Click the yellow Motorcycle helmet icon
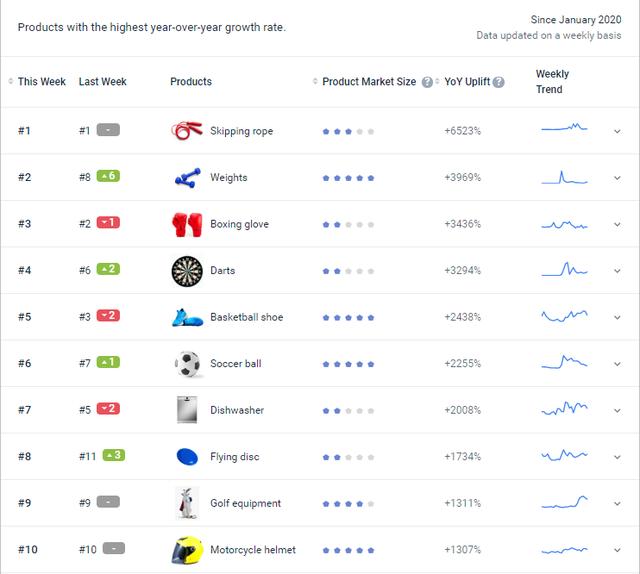 point(187,550)
